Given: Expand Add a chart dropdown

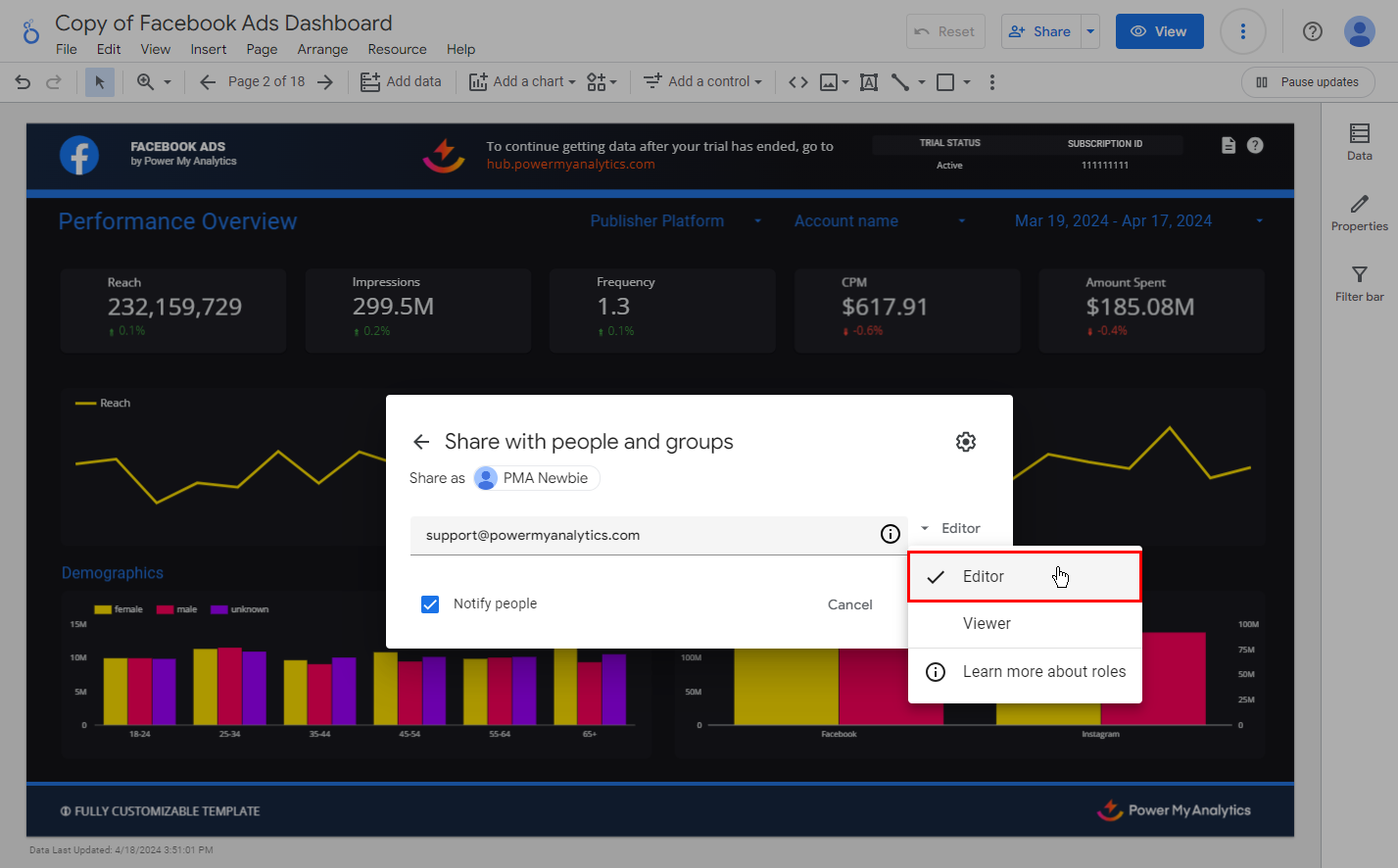Looking at the screenshot, I should 522,82.
